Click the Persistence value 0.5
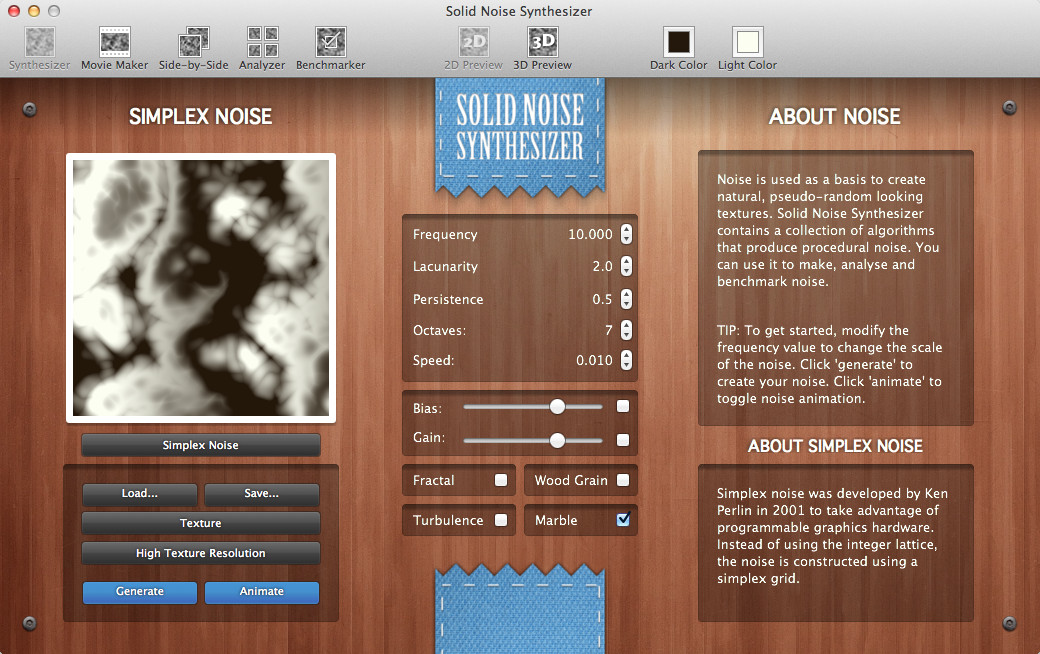The height and width of the screenshot is (654, 1040). (602, 299)
